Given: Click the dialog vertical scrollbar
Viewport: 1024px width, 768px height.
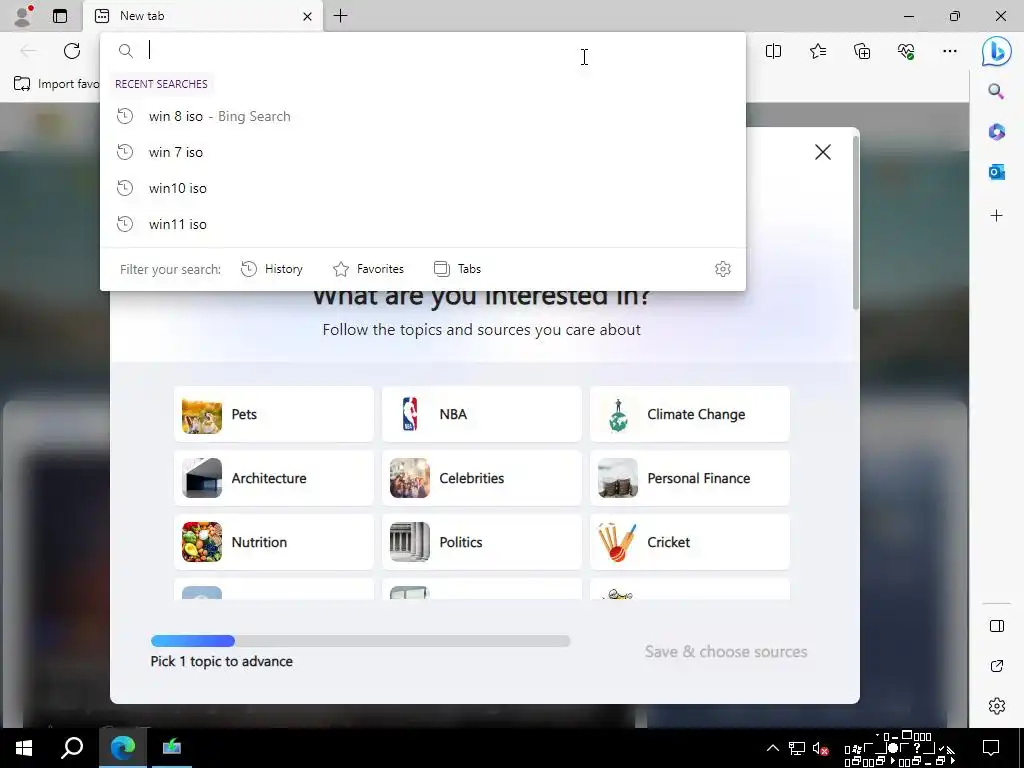Looking at the screenshot, I should pos(855,222).
